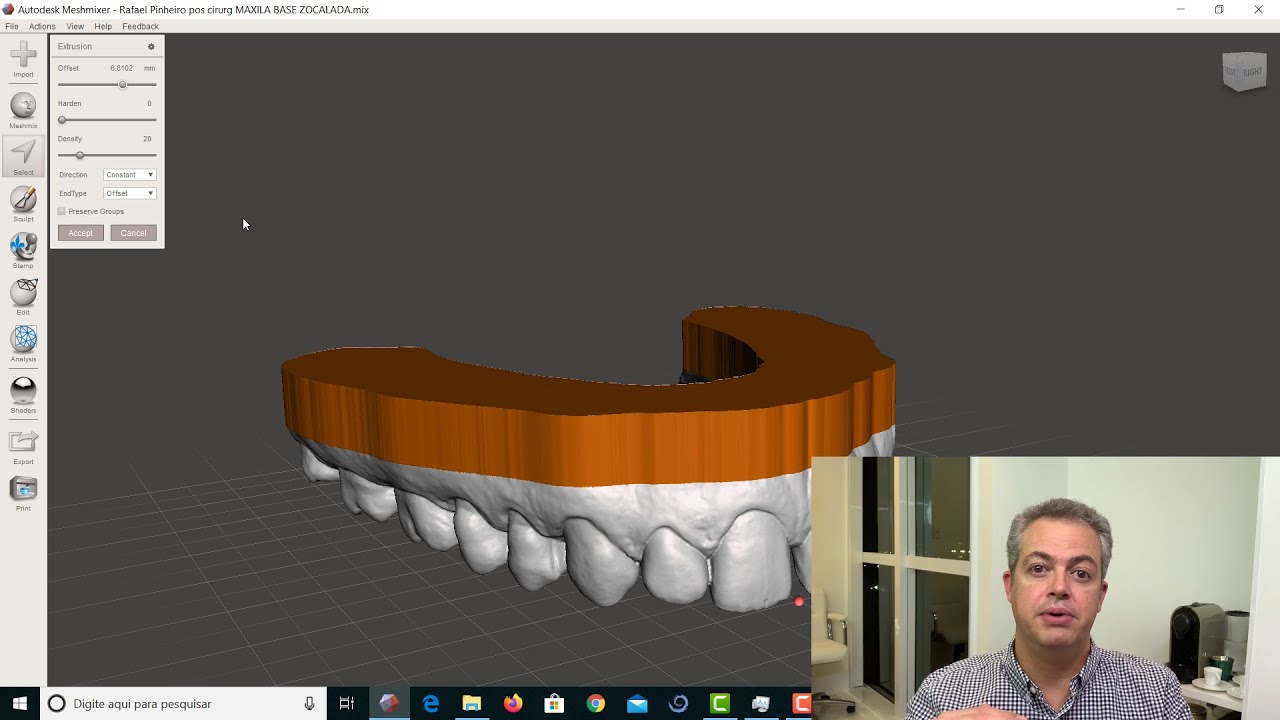
Task: Open Extrusion panel gear settings
Action: point(152,46)
